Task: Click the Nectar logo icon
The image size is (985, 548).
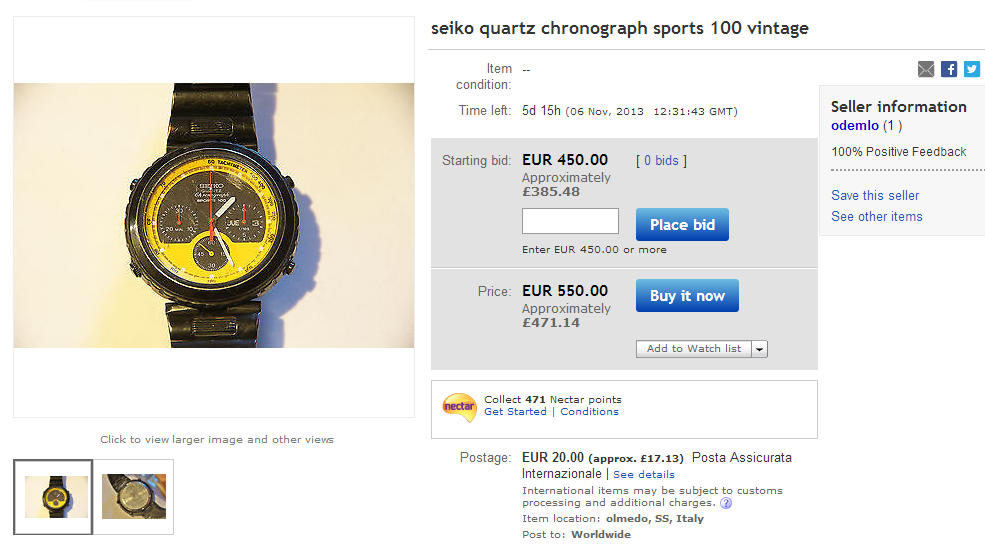Action: click(x=459, y=406)
